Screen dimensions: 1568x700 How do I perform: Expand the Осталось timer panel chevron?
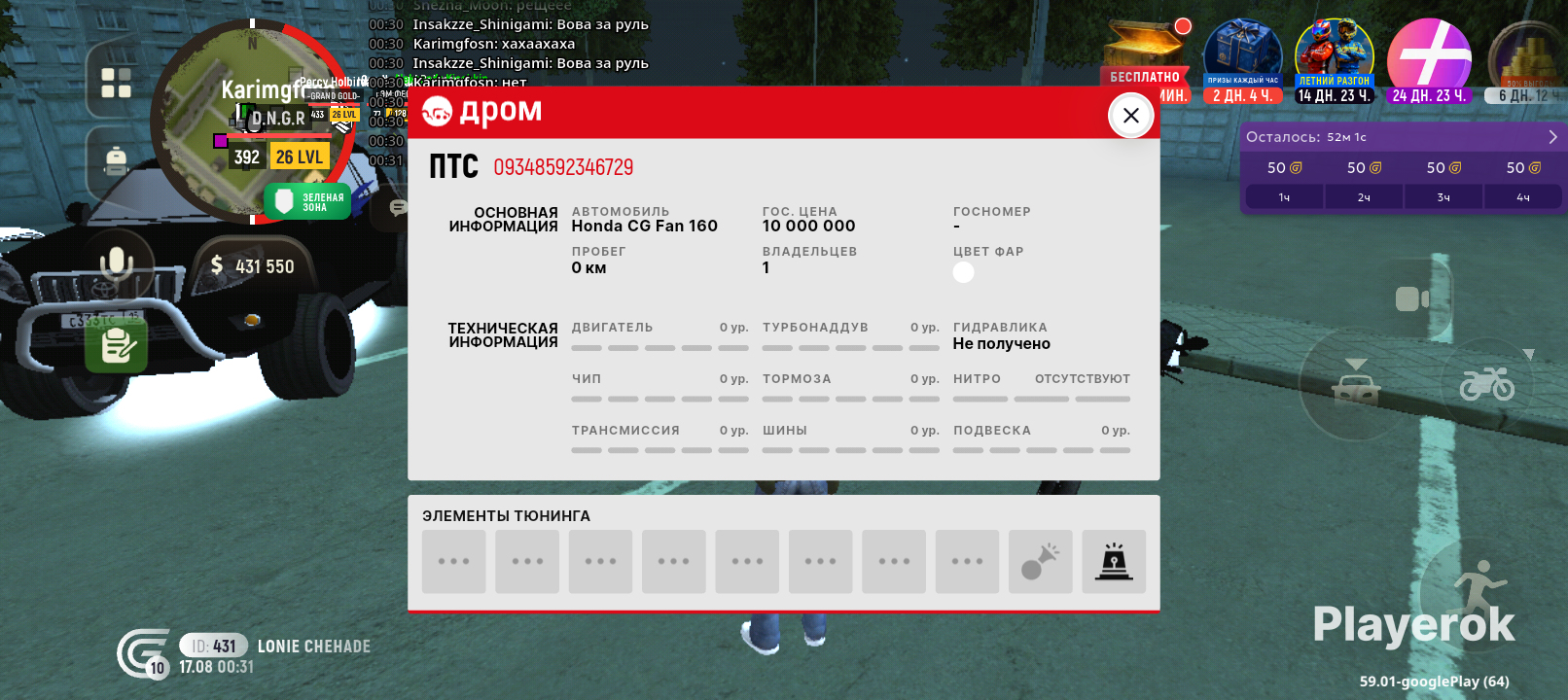coord(1552,137)
